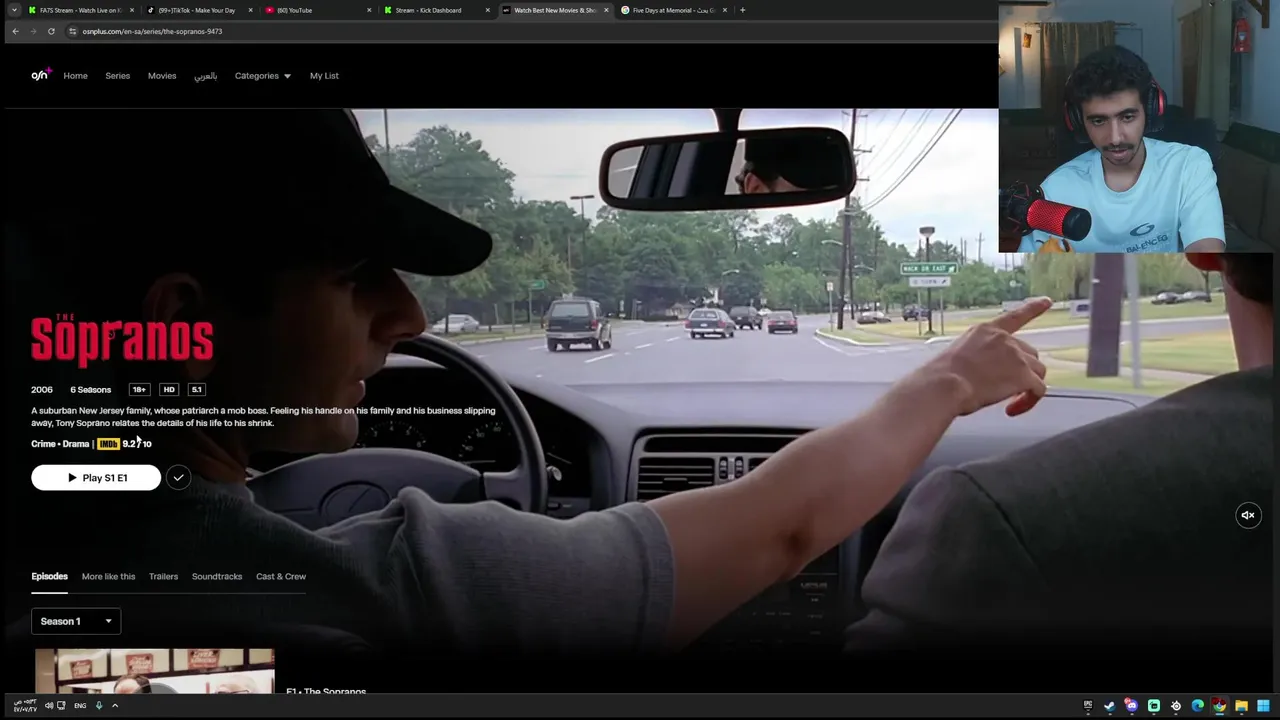Open site information icon in address bar
Image resolution: width=1280 pixels, height=720 pixels.
pyautogui.click(x=72, y=31)
